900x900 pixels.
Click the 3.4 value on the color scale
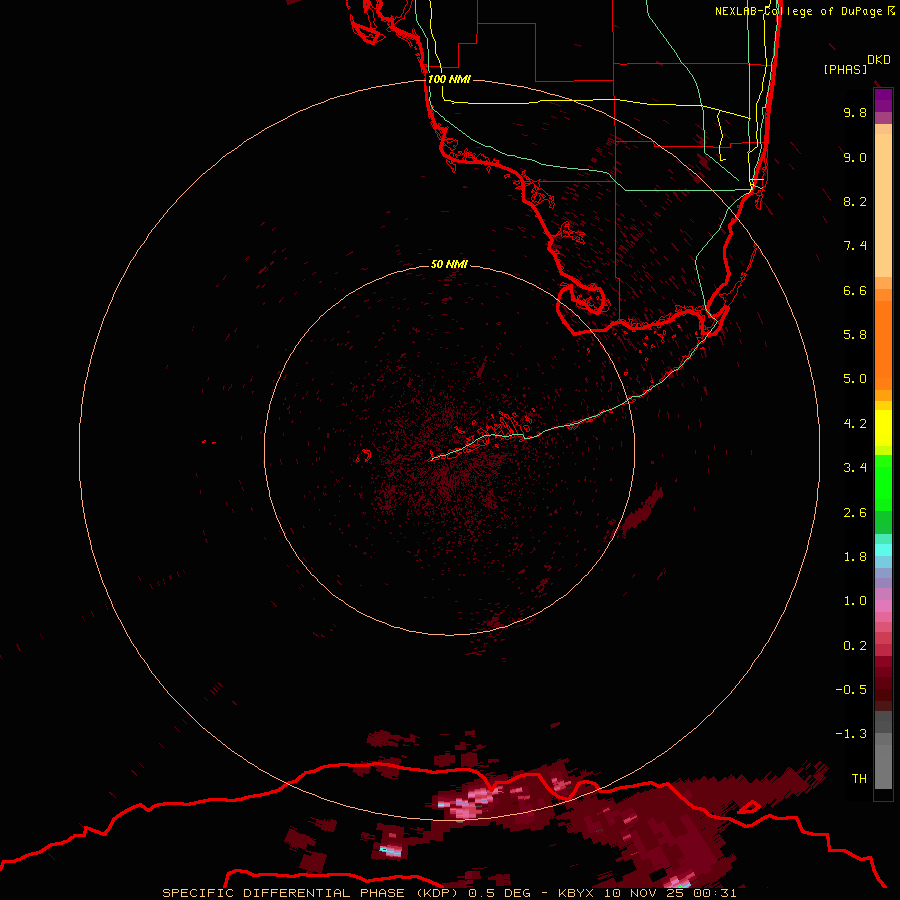855,468
